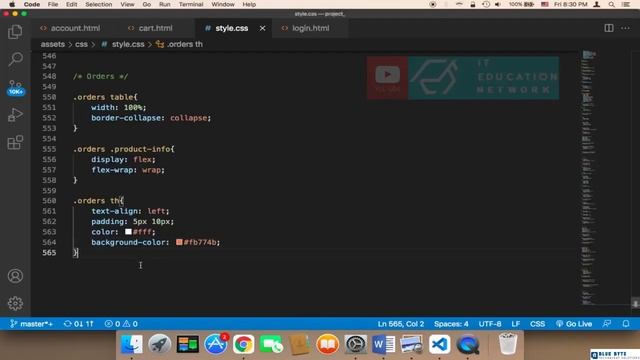Open System Preferences from the Dock
The height and width of the screenshot is (360, 640).
pos(355,344)
